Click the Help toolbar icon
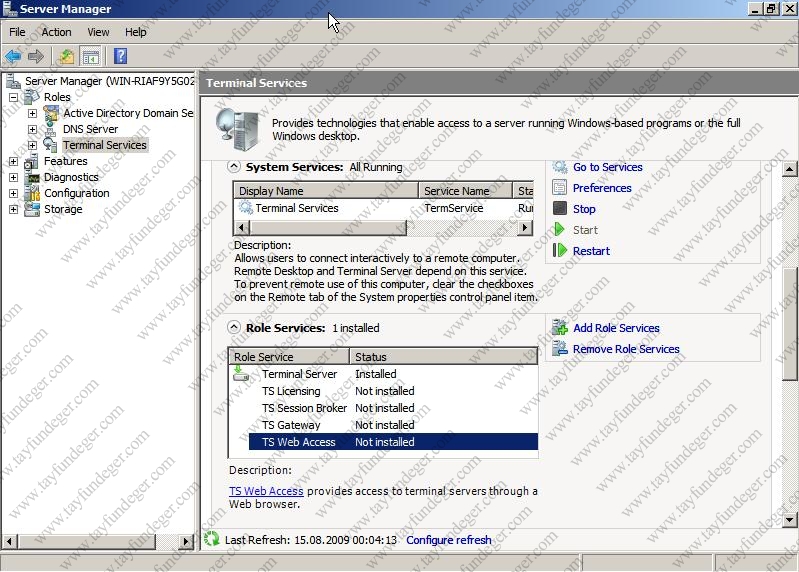This screenshot has width=799, height=572. pyautogui.click(x=120, y=57)
